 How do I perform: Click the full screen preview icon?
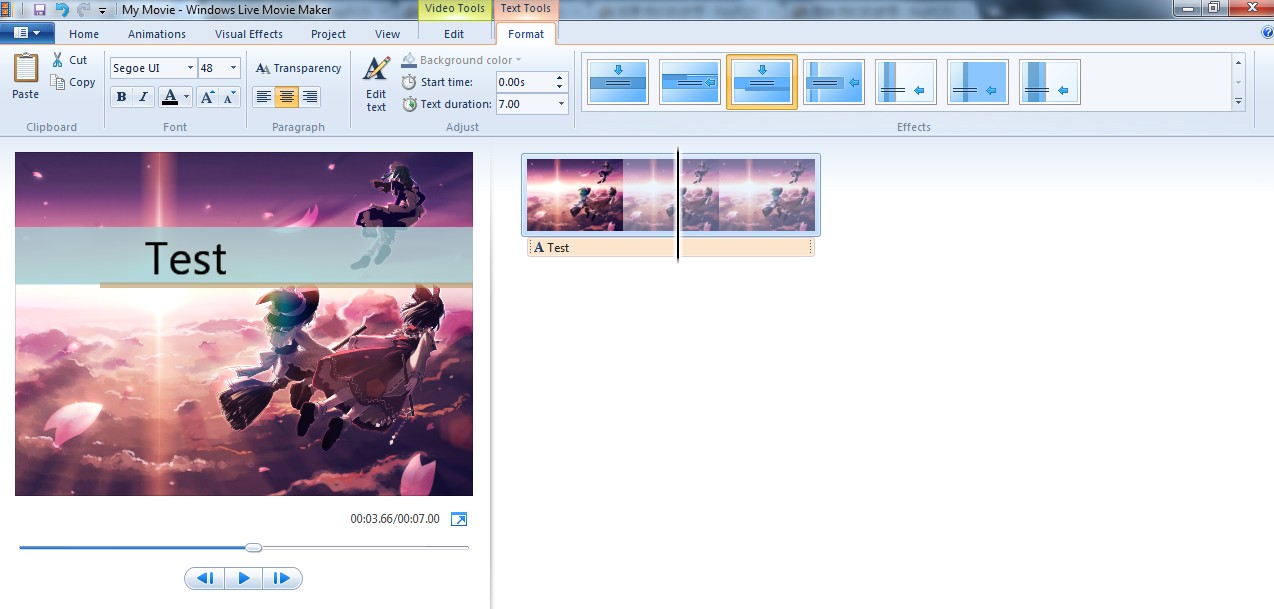(459, 519)
